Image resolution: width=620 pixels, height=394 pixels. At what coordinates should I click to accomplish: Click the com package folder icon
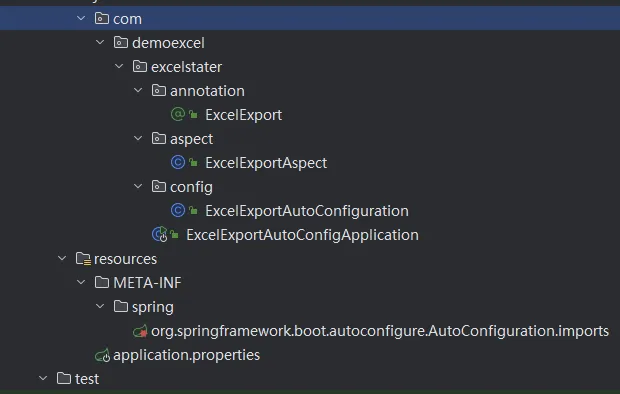coord(102,18)
